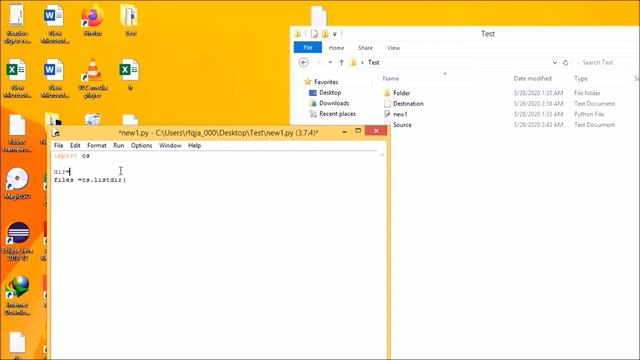Click the Favorites star in navigation pane
Image resolution: width=640 pixels, height=360 pixels.
[308, 82]
